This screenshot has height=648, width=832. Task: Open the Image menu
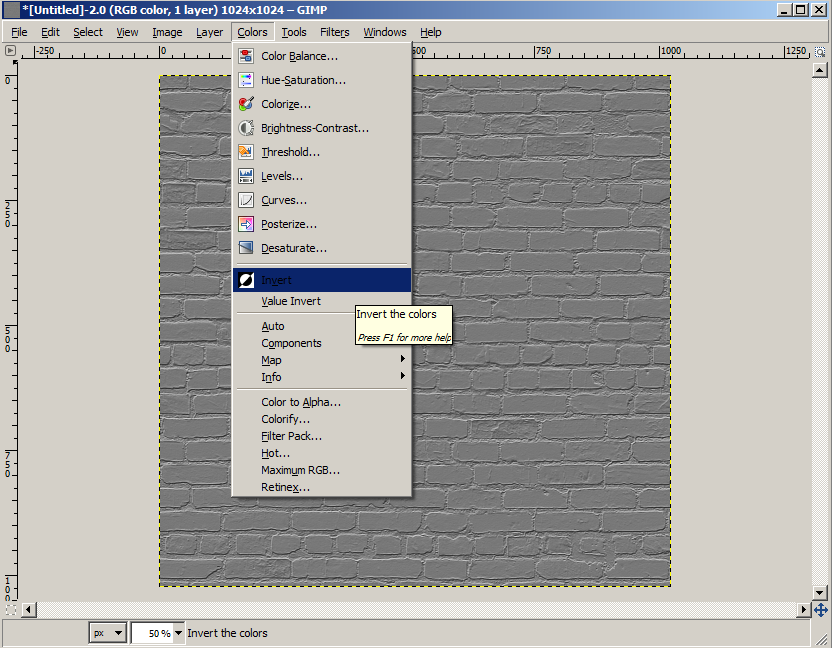(167, 32)
